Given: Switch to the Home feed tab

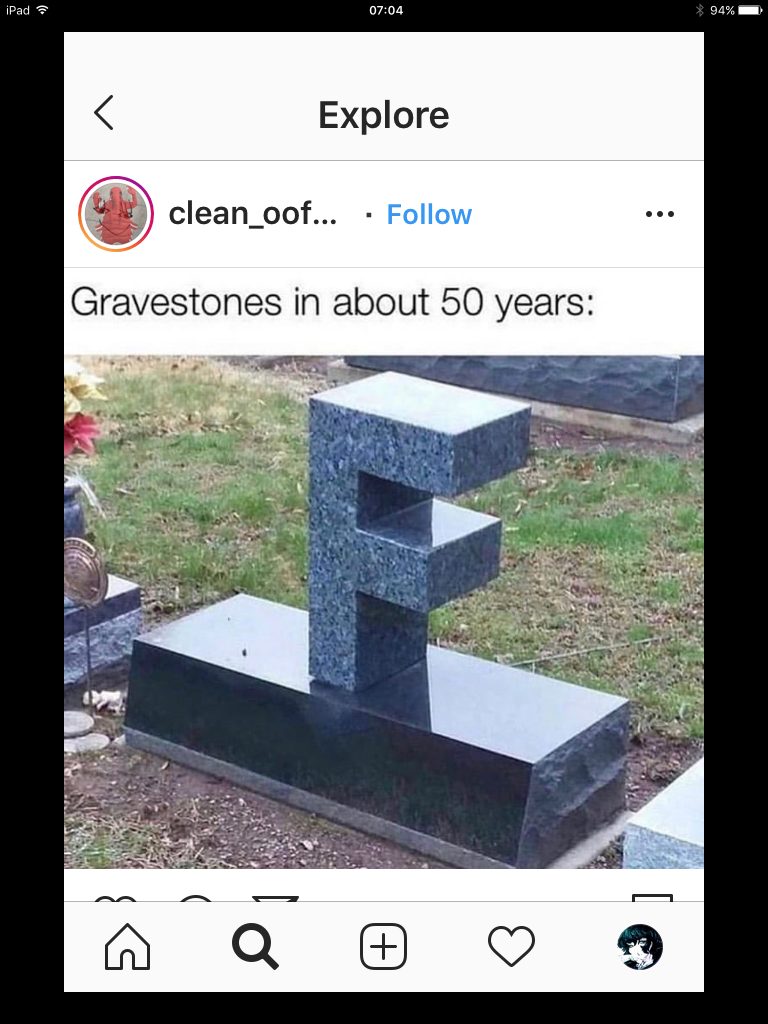Looking at the screenshot, I should (127, 946).
